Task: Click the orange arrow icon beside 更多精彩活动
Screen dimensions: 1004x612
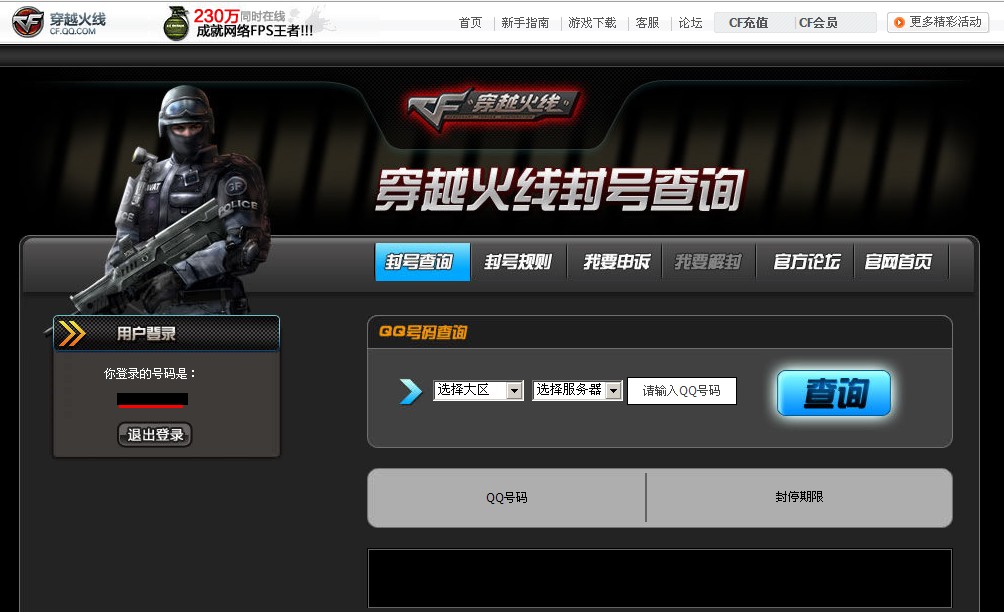Action: pos(900,22)
